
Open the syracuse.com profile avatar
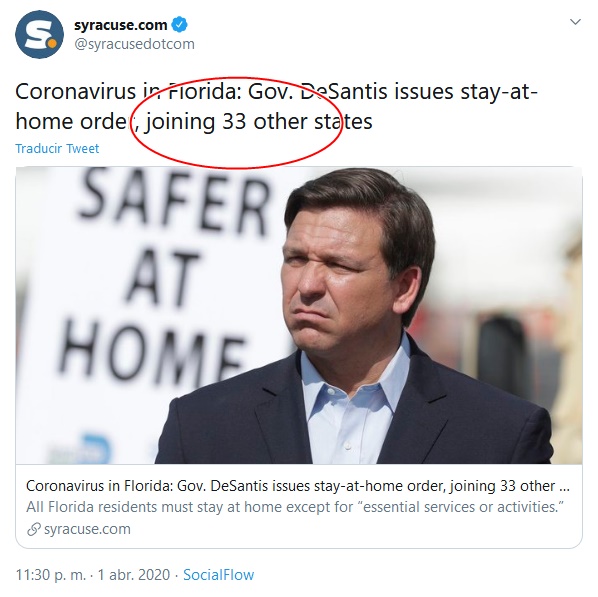tap(39, 34)
